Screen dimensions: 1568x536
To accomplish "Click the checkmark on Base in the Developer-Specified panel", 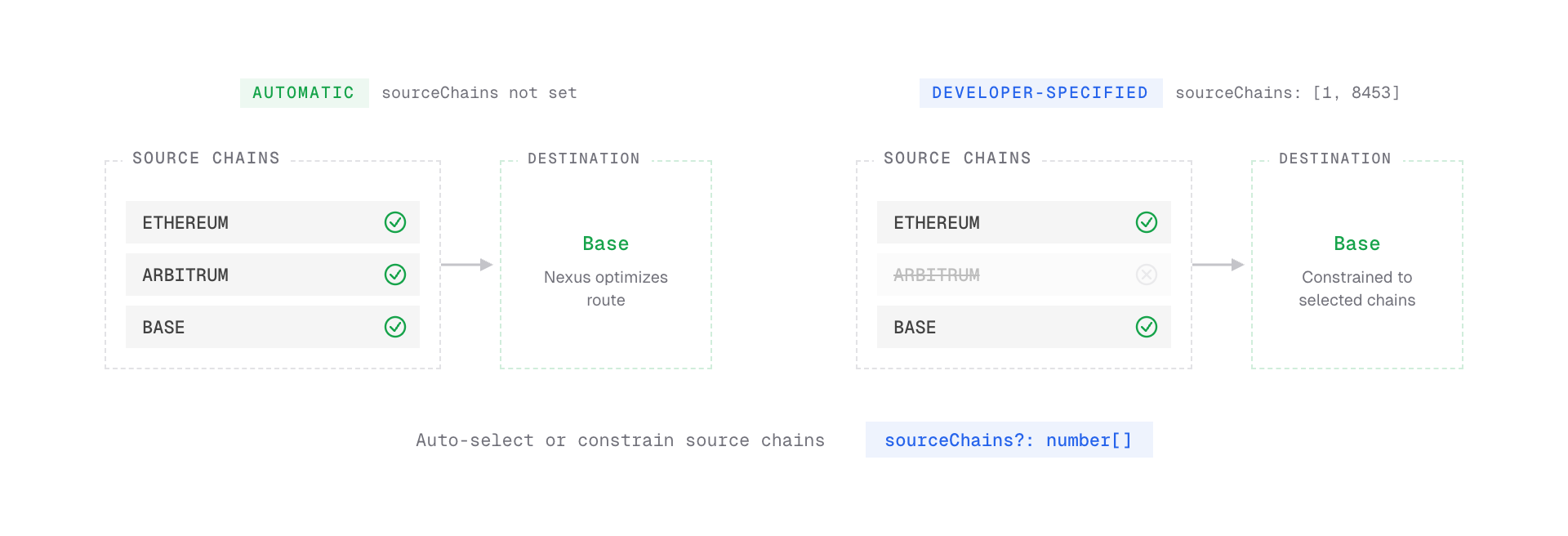I will click(x=1147, y=327).
